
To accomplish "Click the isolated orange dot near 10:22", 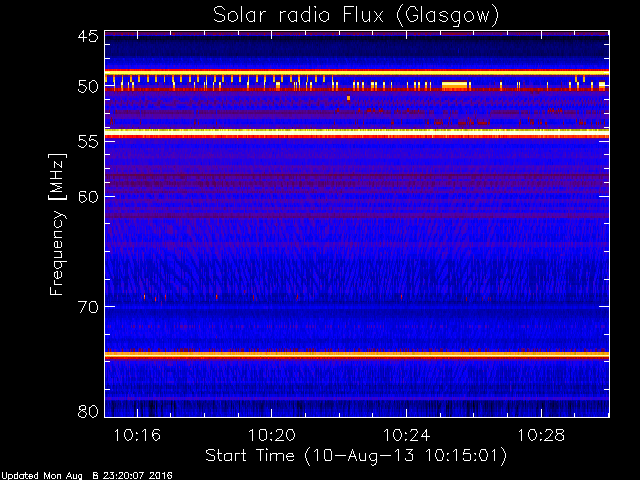I will (x=348, y=98).
